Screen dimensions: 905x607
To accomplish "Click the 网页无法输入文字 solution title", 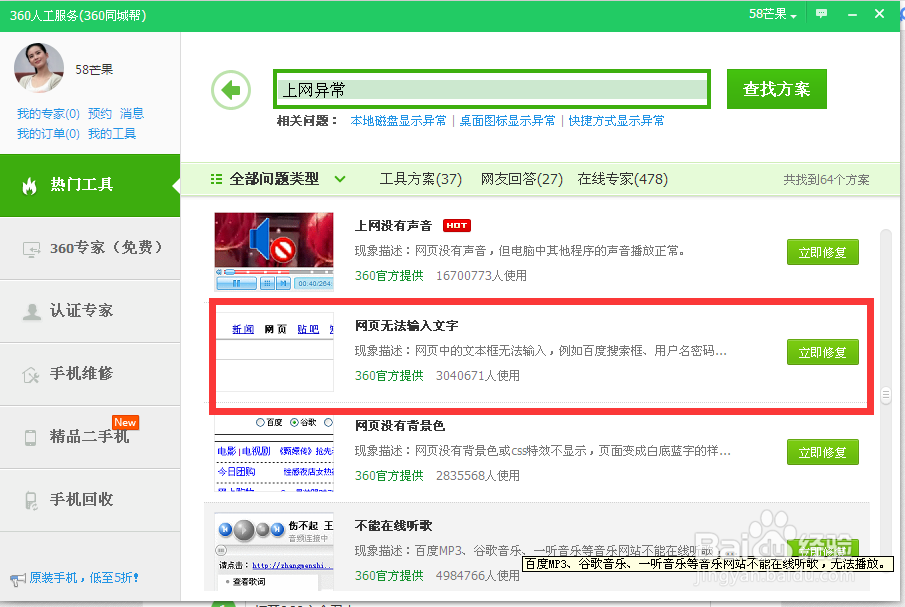I will 406,325.
